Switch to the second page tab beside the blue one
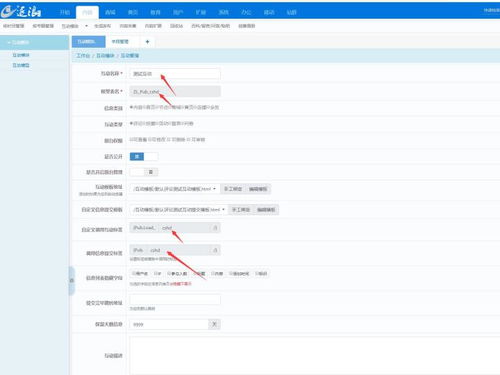The width and height of the screenshot is (500, 375). 120,42
